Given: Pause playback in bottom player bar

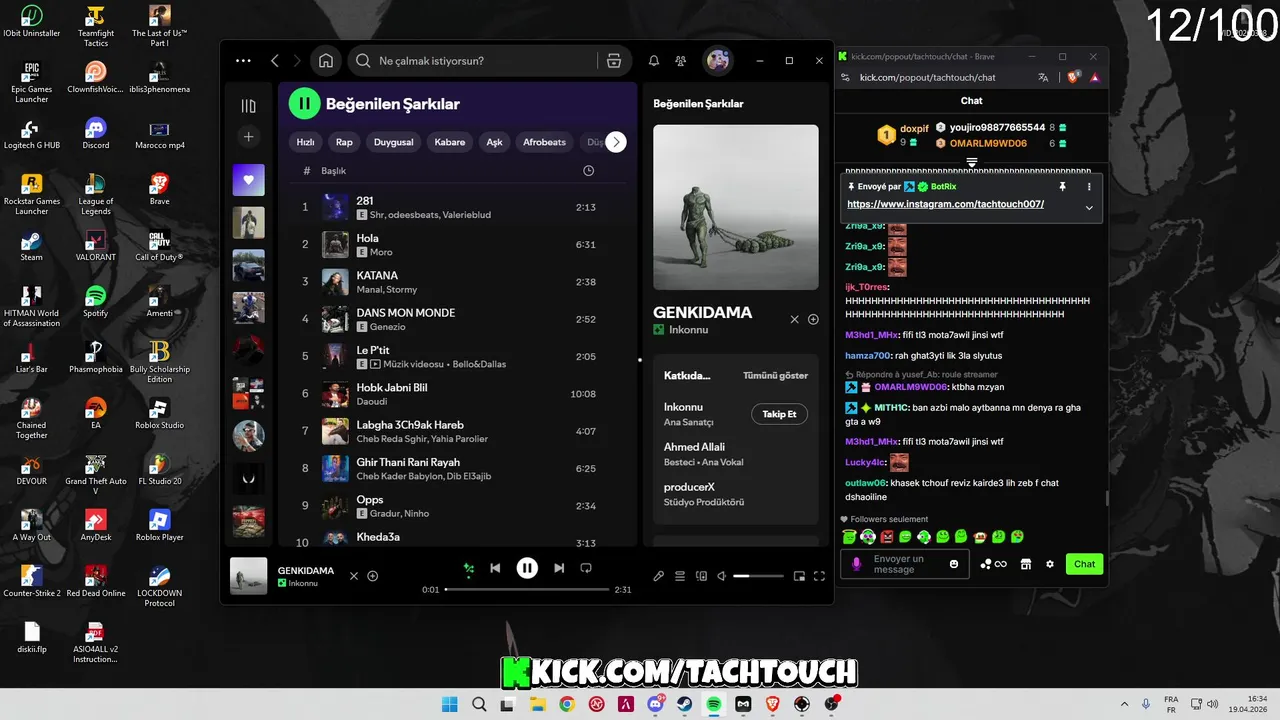Looking at the screenshot, I should click(x=527, y=568).
